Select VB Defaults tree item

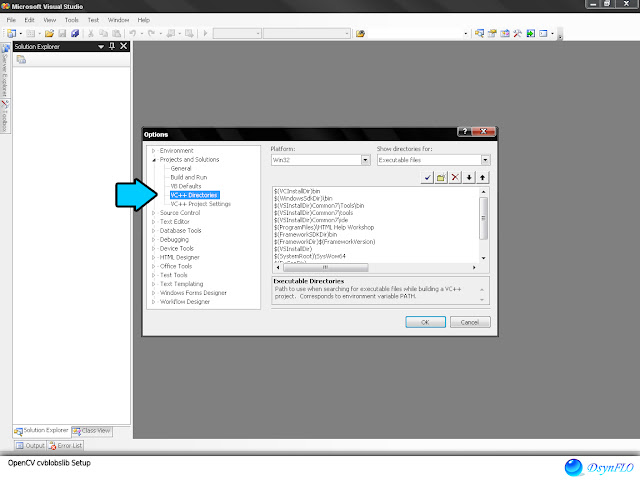(x=186, y=186)
